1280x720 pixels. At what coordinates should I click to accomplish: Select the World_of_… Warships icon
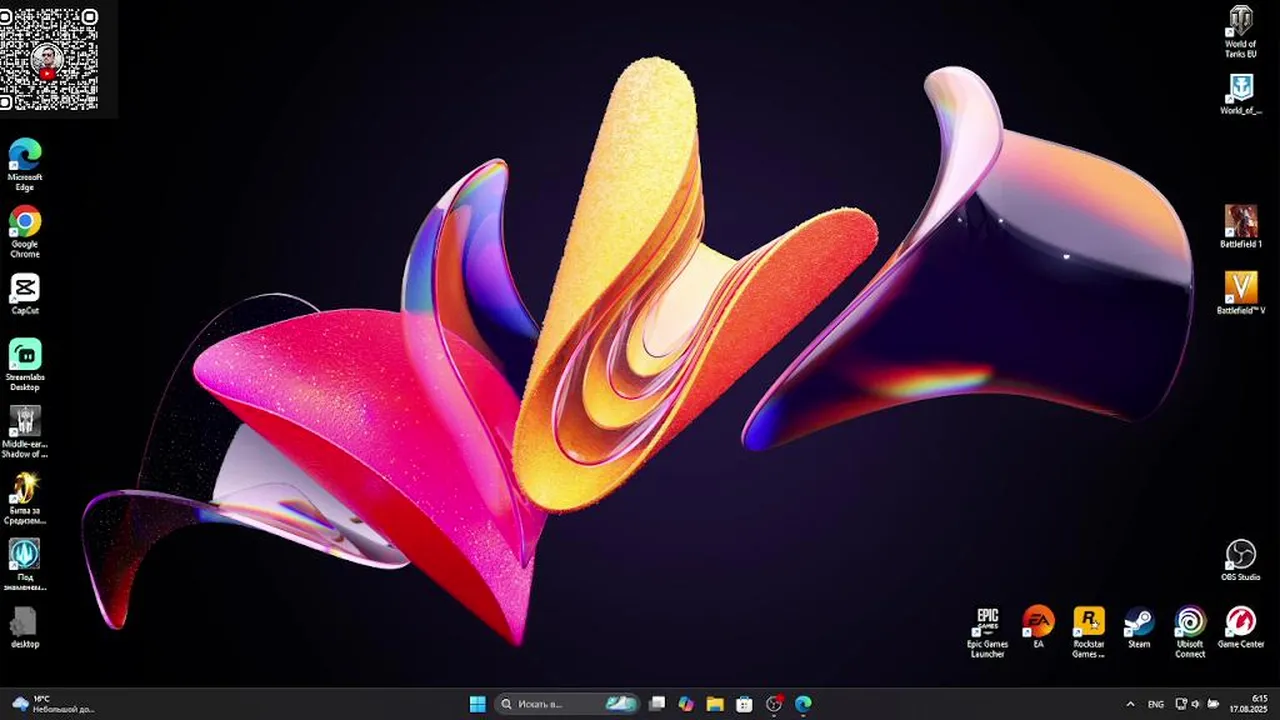point(1241,95)
